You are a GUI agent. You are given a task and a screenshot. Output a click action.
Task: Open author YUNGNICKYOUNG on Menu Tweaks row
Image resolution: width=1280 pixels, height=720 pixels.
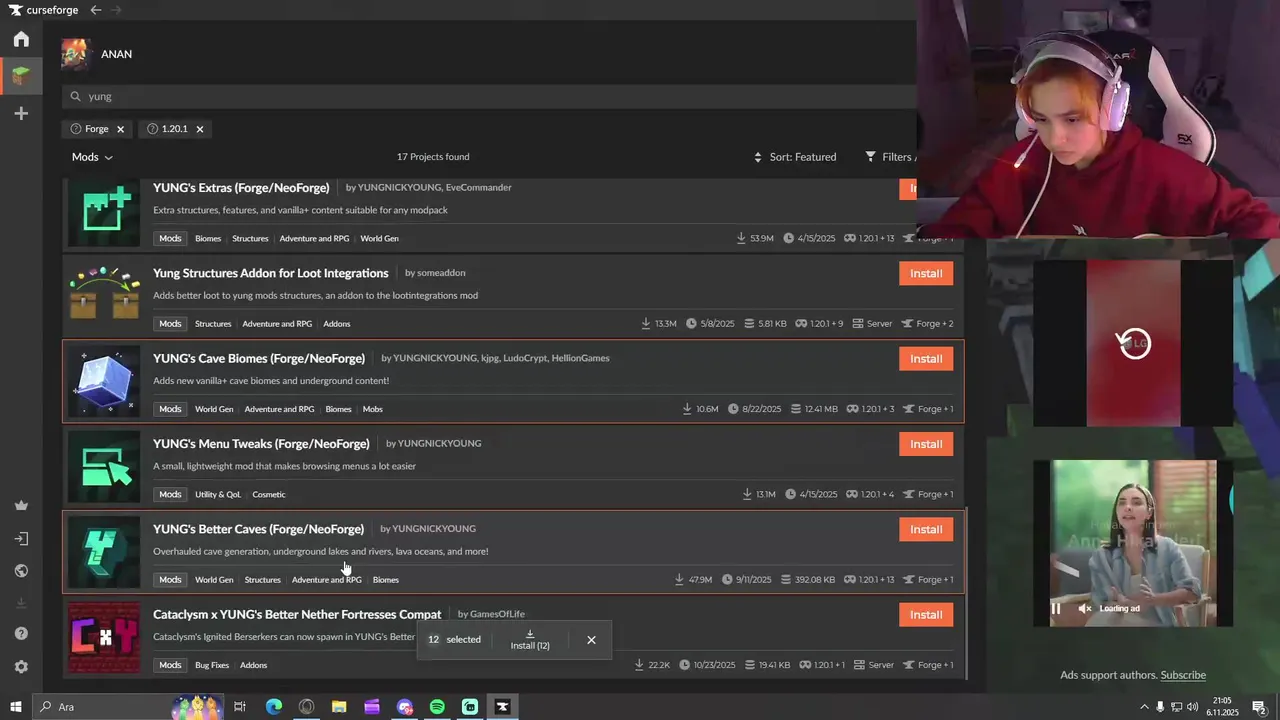tap(439, 443)
